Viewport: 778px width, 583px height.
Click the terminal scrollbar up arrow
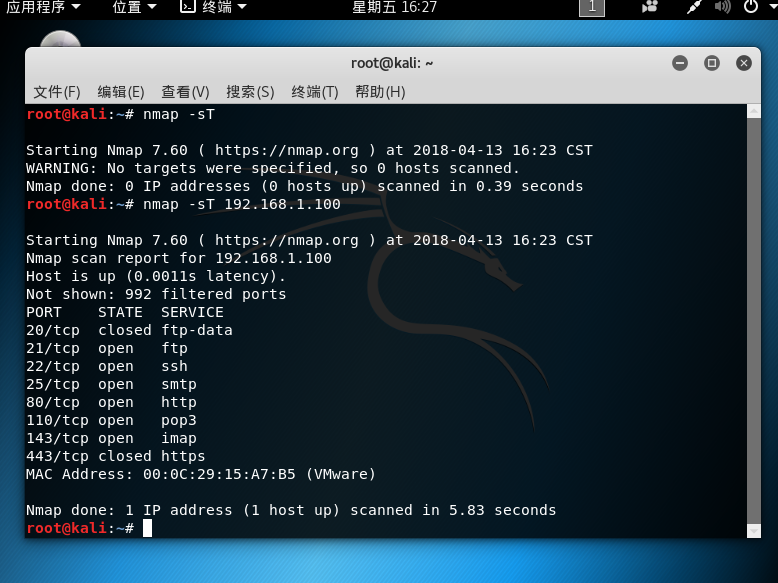754,111
